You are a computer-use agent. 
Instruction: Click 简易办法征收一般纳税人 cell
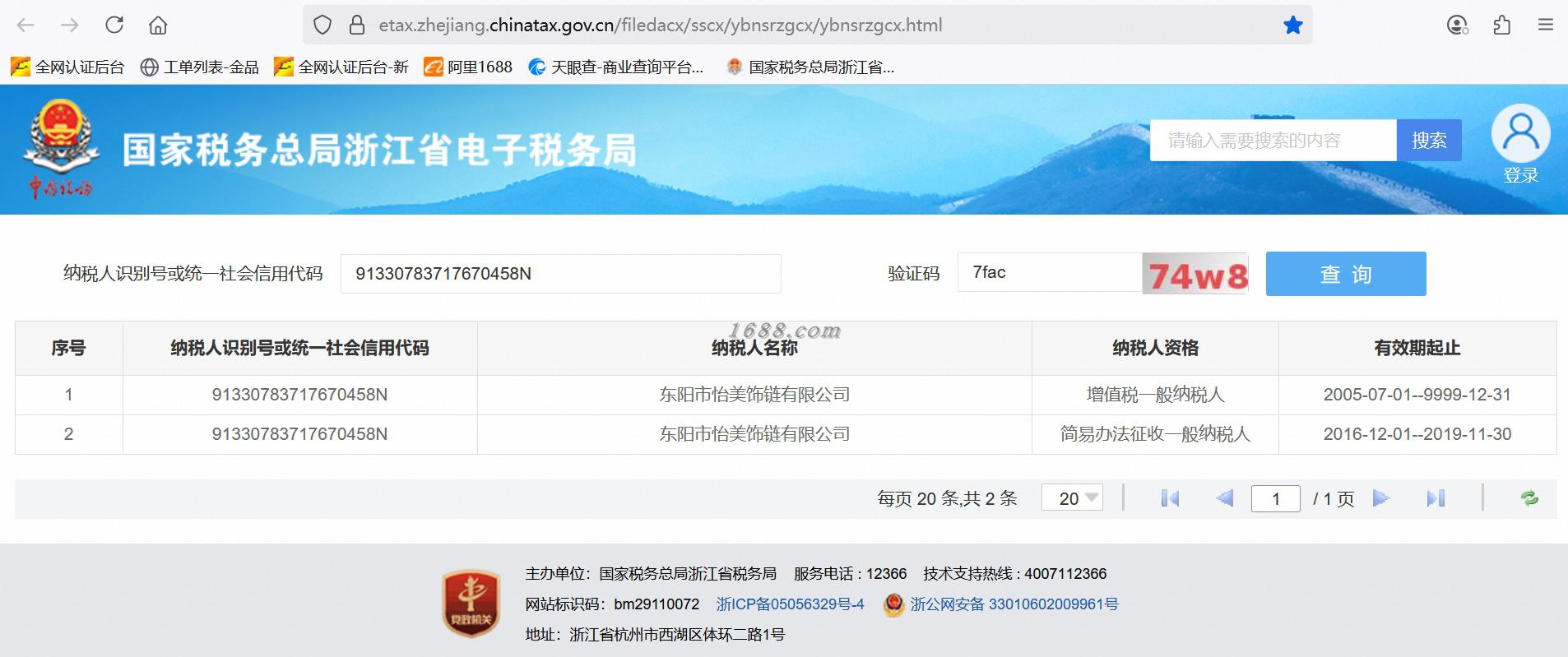pyautogui.click(x=1155, y=434)
